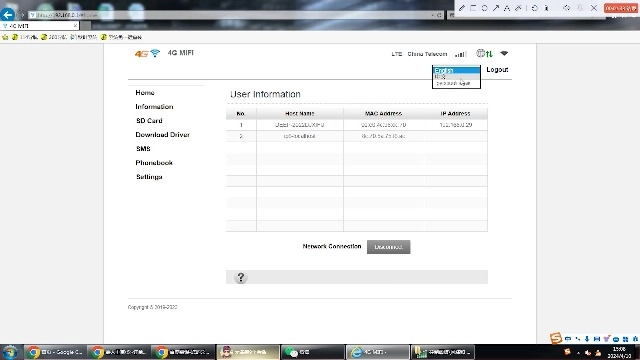Select the text 'A' annotation tool

tap(507, 8)
